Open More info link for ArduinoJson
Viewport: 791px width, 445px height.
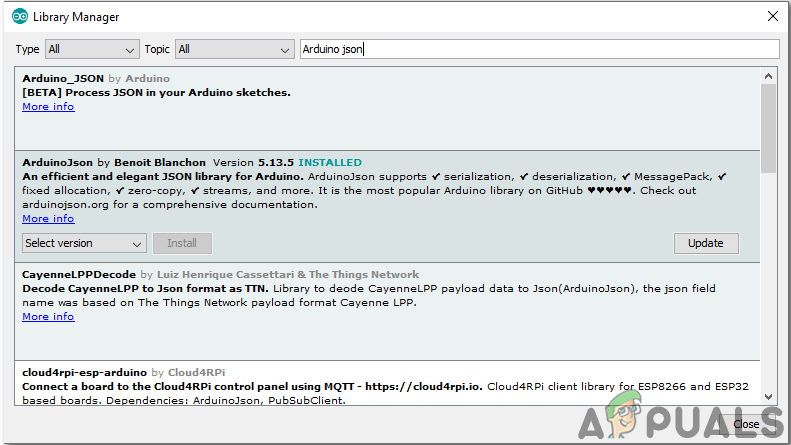click(x=48, y=218)
